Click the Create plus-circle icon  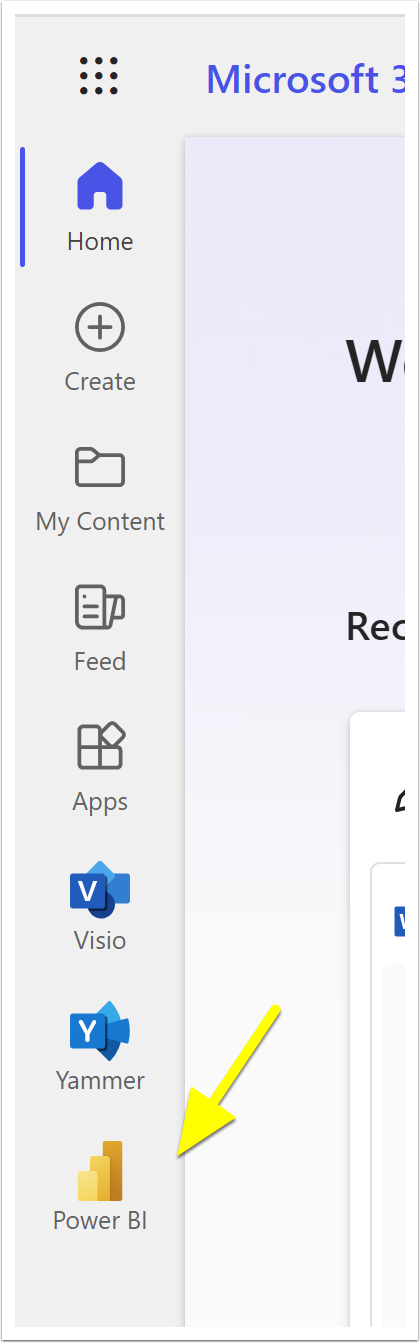tap(100, 327)
